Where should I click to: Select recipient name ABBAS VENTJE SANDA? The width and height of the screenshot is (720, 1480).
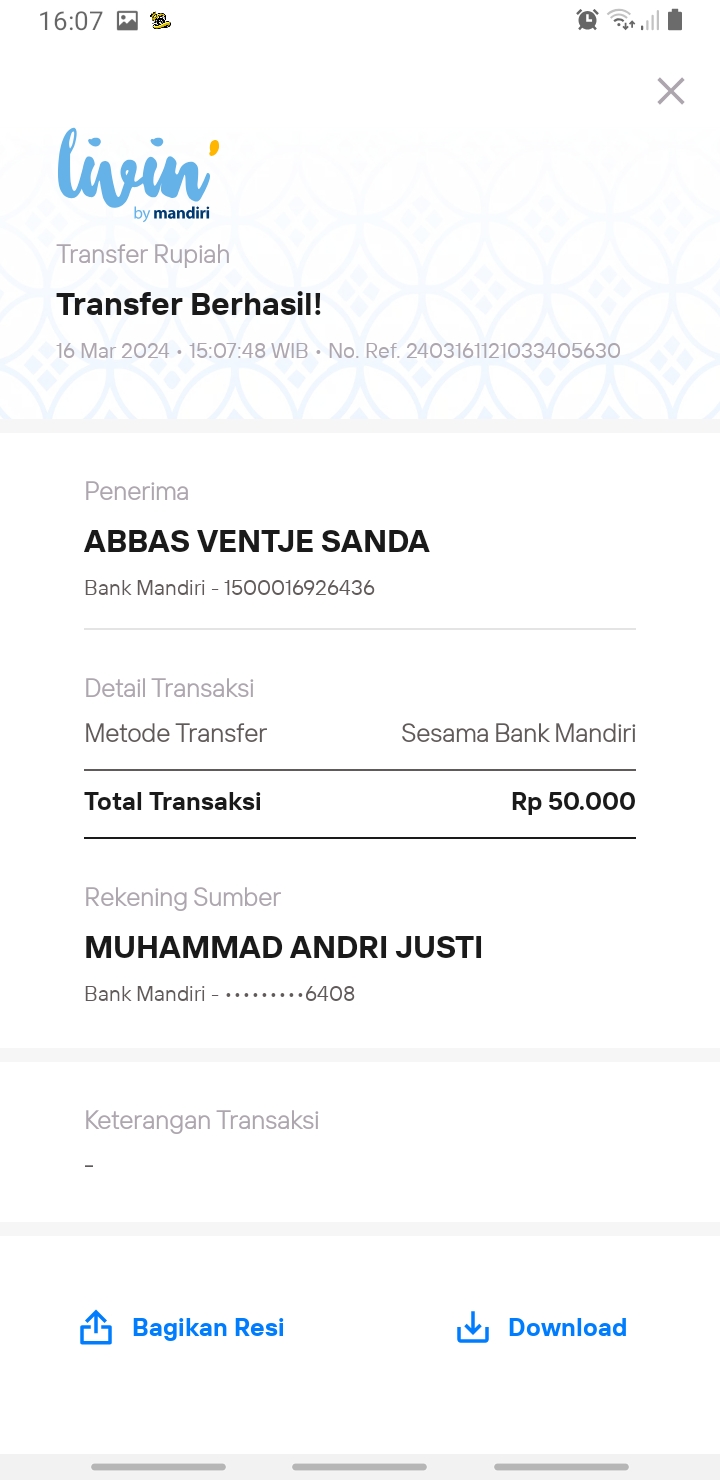pos(257,541)
